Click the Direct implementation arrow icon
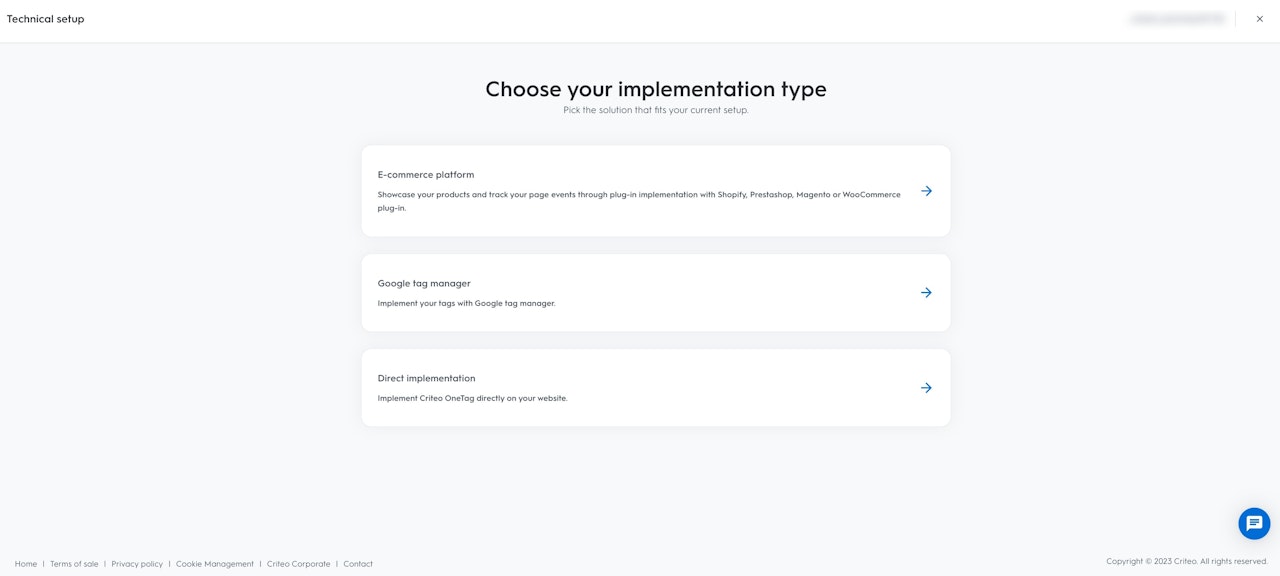Viewport: 1280px width, 576px height. pyautogui.click(x=926, y=388)
